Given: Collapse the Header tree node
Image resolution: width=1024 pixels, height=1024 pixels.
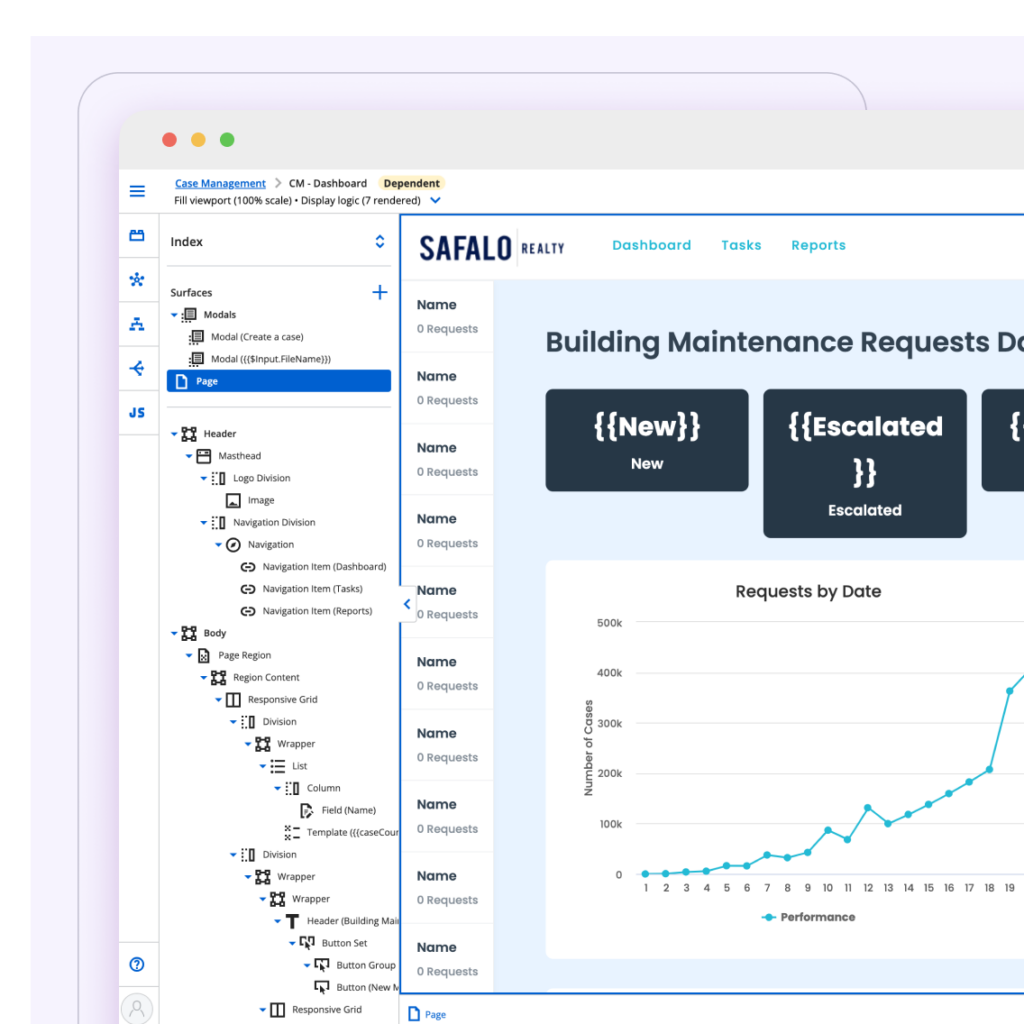Looking at the screenshot, I should pyautogui.click(x=174, y=434).
